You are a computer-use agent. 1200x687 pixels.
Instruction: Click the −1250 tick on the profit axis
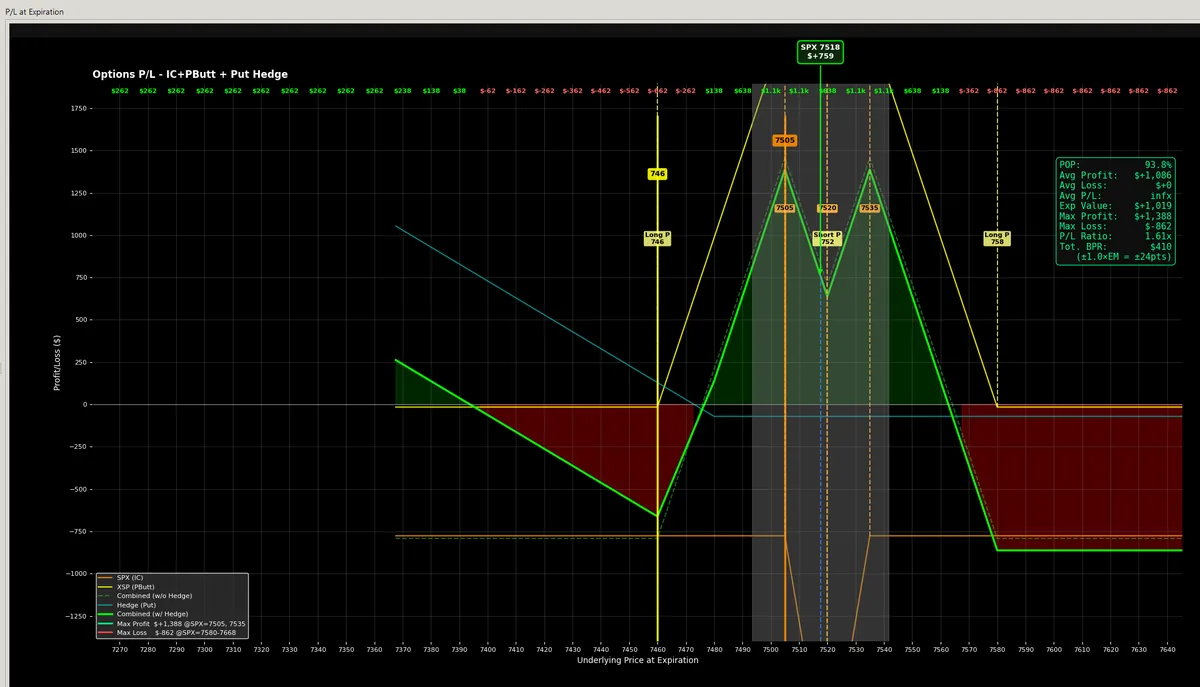tap(77, 616)
